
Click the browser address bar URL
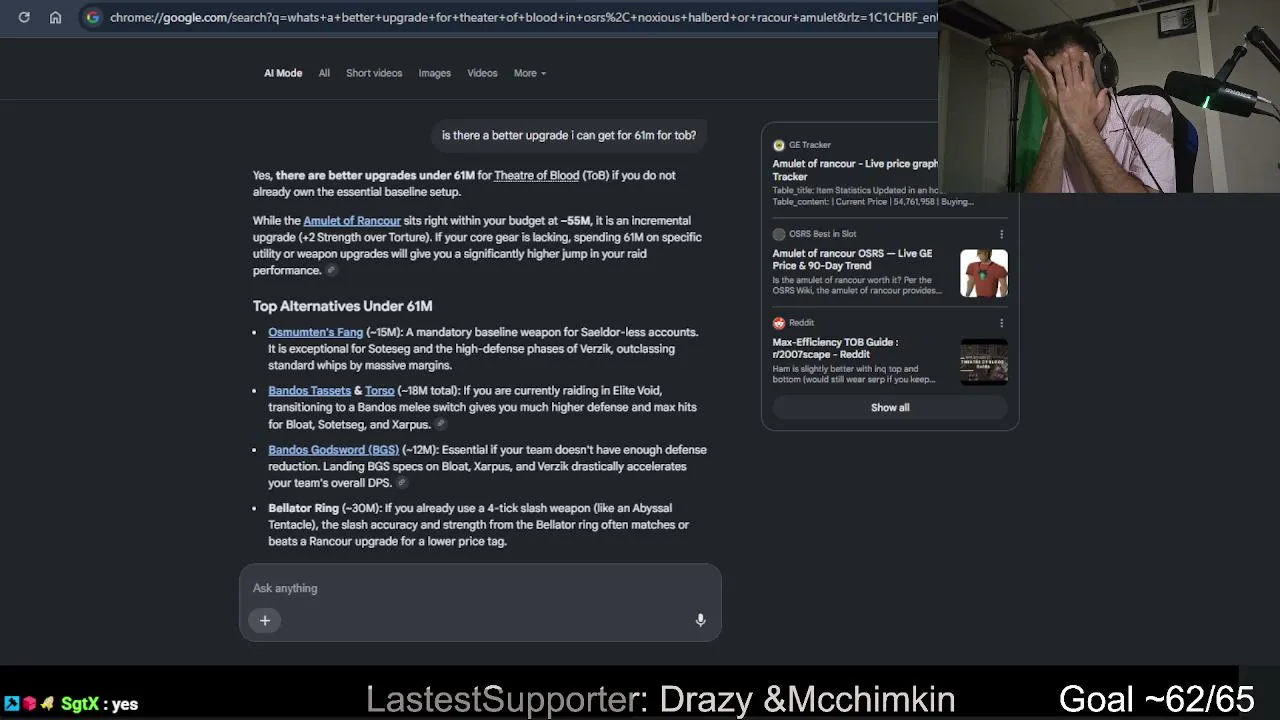(523, 17)
